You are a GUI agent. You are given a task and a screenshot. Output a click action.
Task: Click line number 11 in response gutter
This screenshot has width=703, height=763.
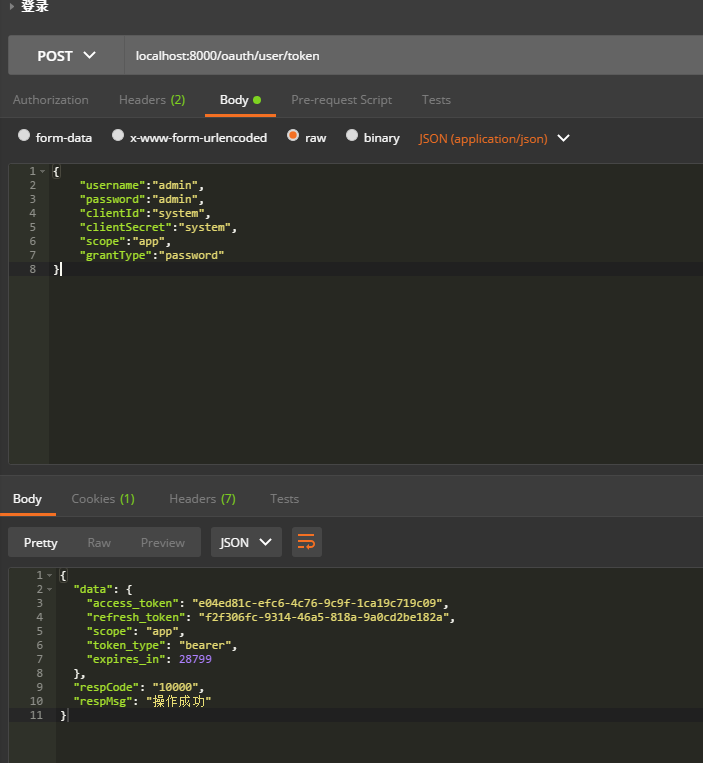(x=36, y=715)
